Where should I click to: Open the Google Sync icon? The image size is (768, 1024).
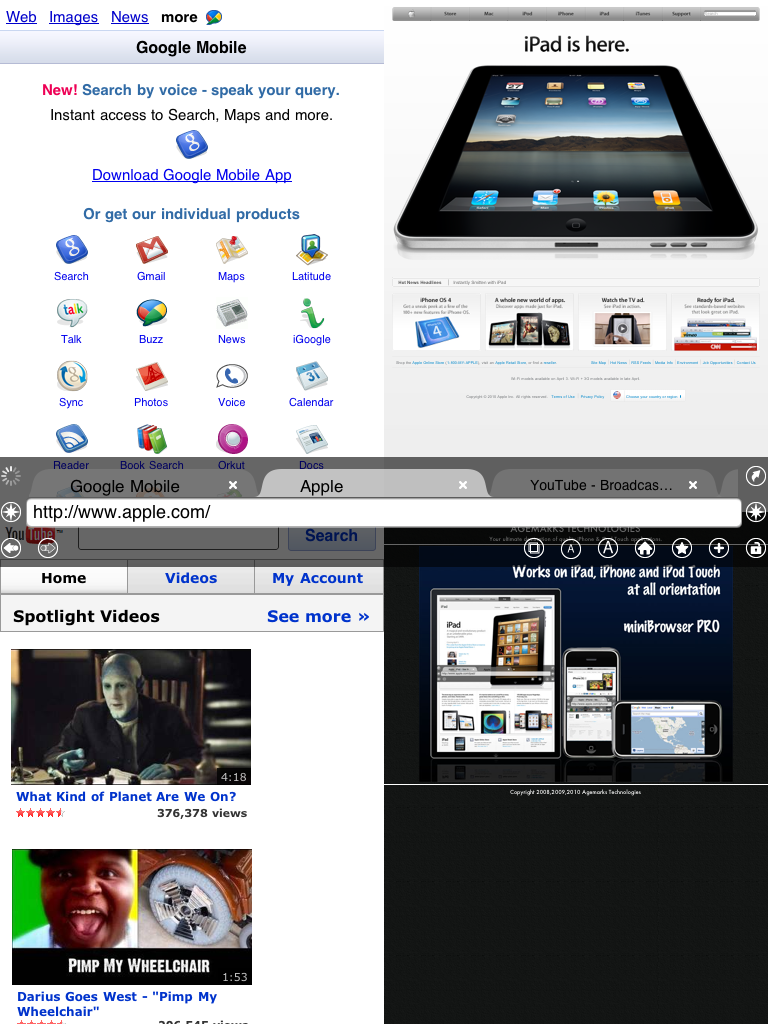click(x=71, y=376)
